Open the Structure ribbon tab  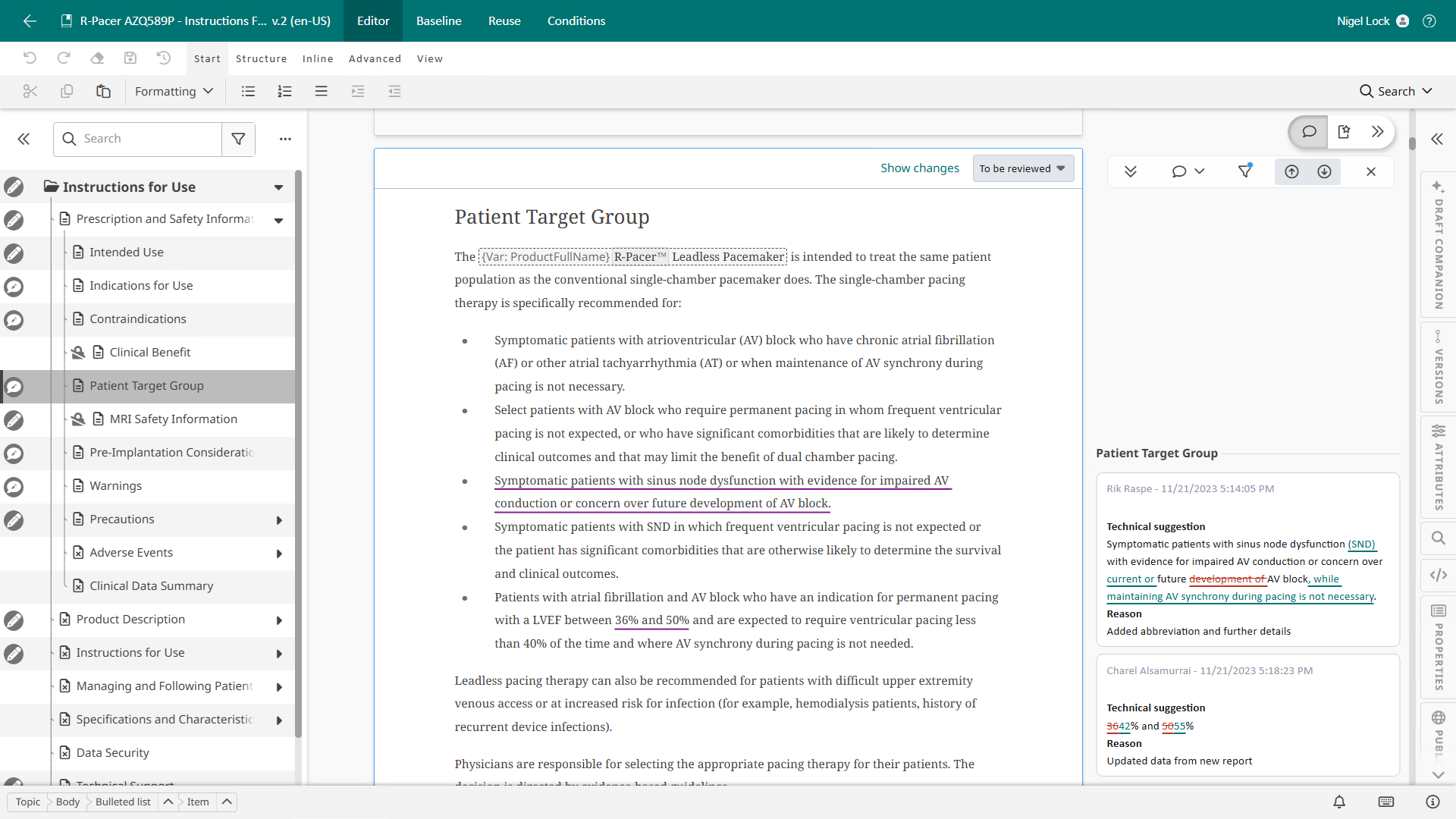pyautogui.click(x=261, y=58)
